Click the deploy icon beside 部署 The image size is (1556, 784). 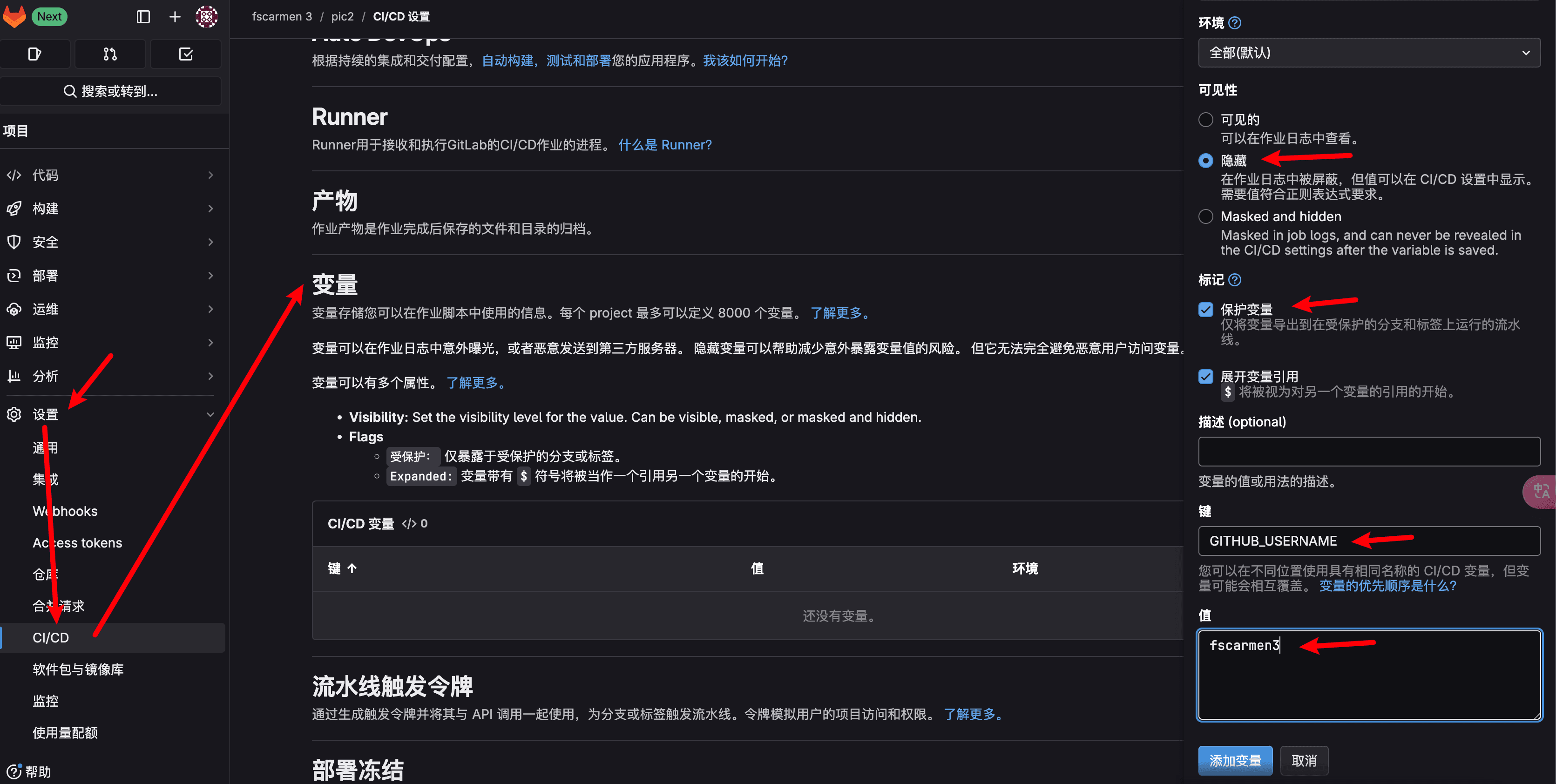14,276
